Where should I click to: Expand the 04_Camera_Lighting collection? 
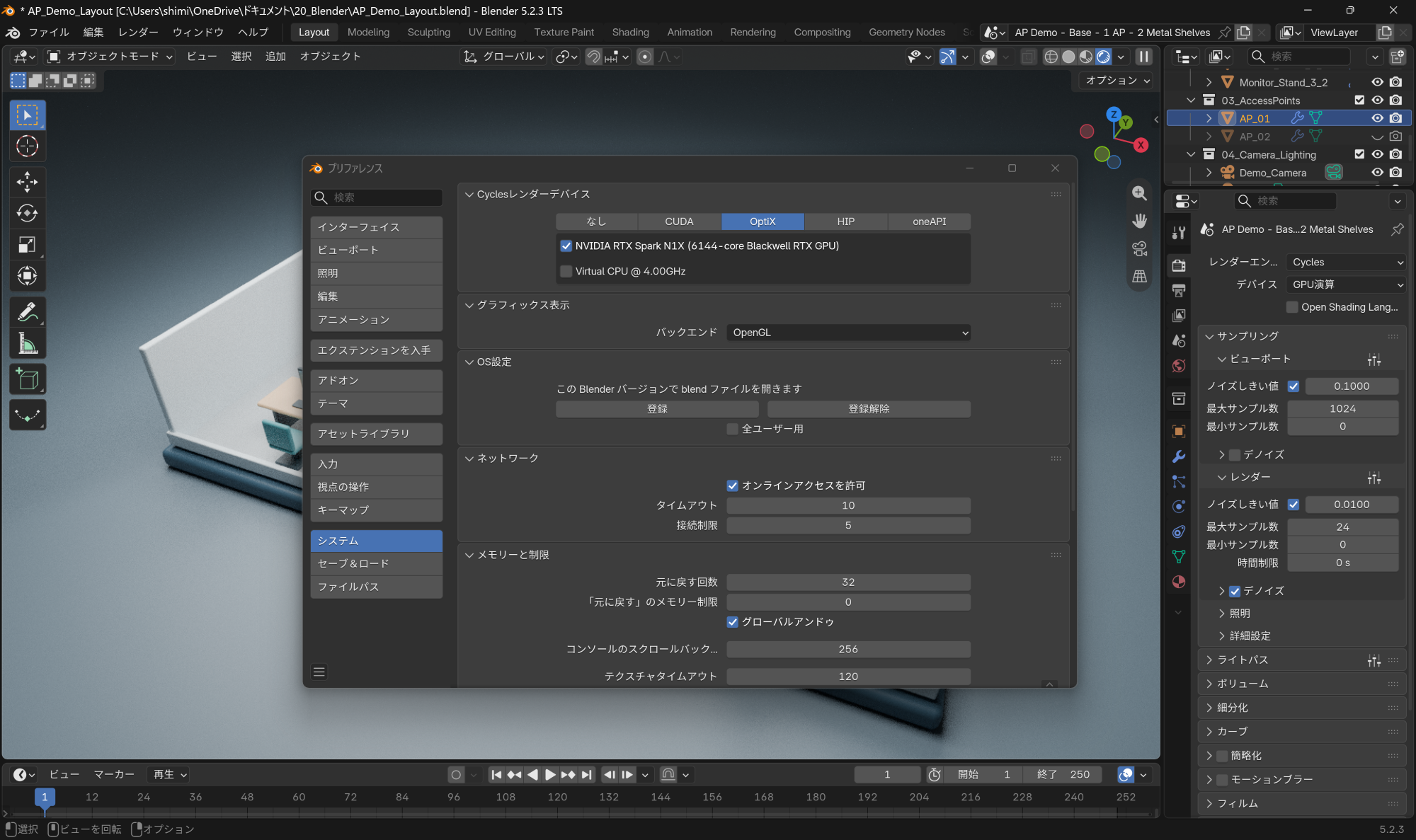(1191, 154)
